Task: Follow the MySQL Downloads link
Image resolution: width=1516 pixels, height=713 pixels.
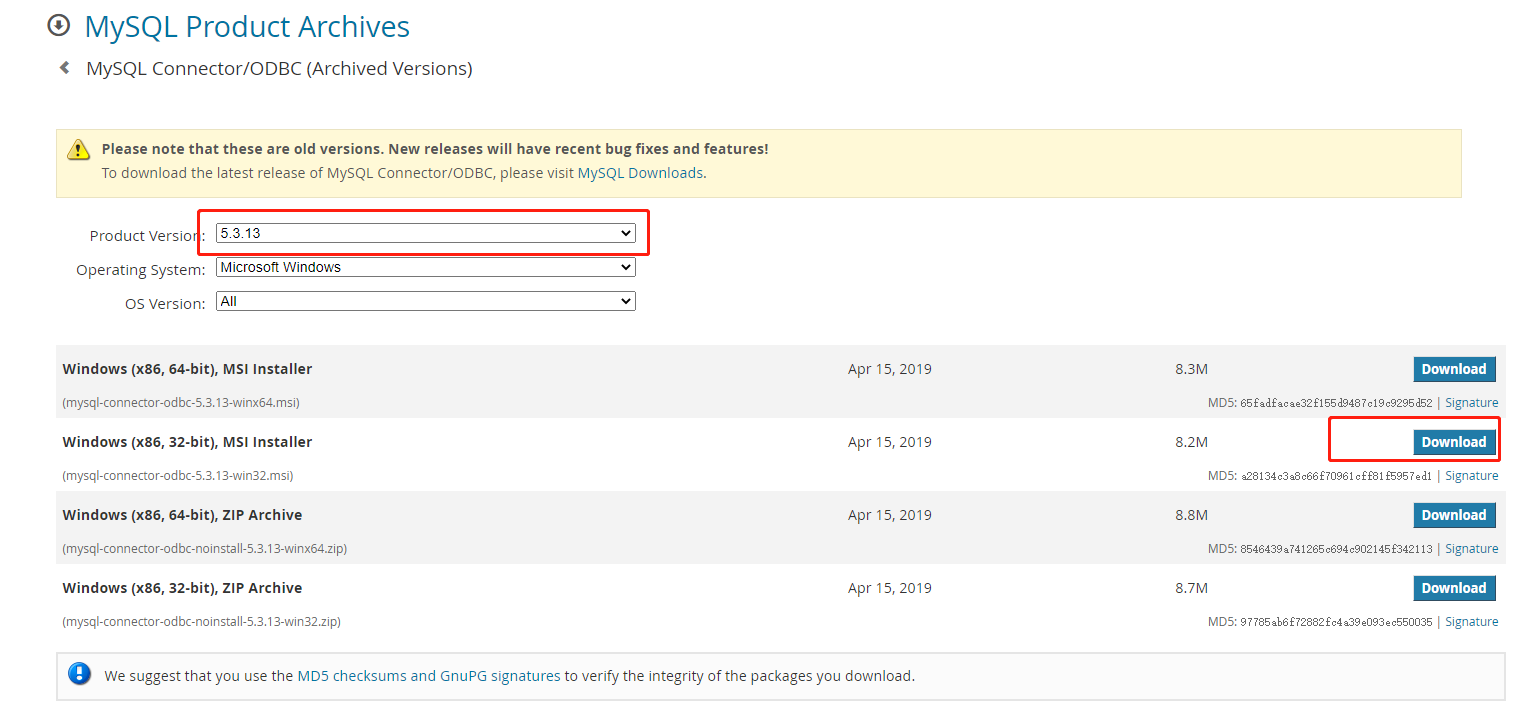Action: tap(640, 172)
